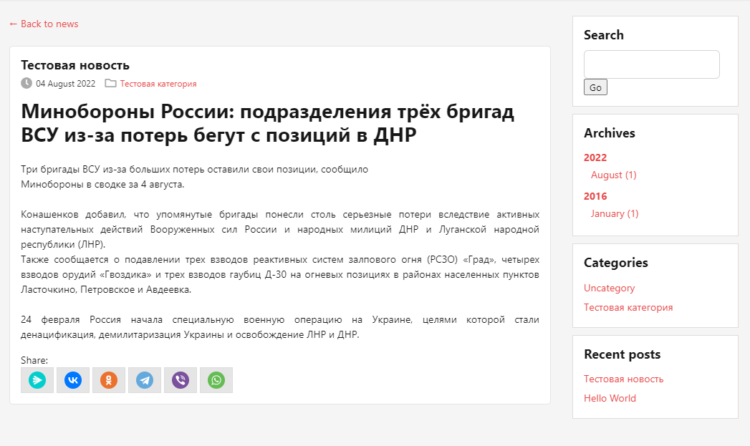Image resolution: width=750 pixels, height=446 pixels.
Task: Open recent post Тестовая новость
Action: (x=624, y=379)
